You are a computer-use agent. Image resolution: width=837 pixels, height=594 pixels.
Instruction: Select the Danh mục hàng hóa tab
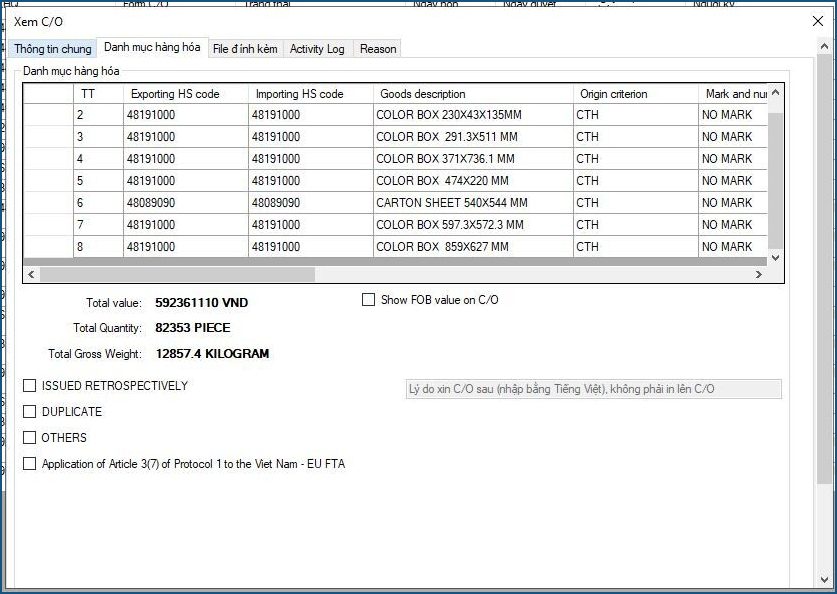pos(152,47)
